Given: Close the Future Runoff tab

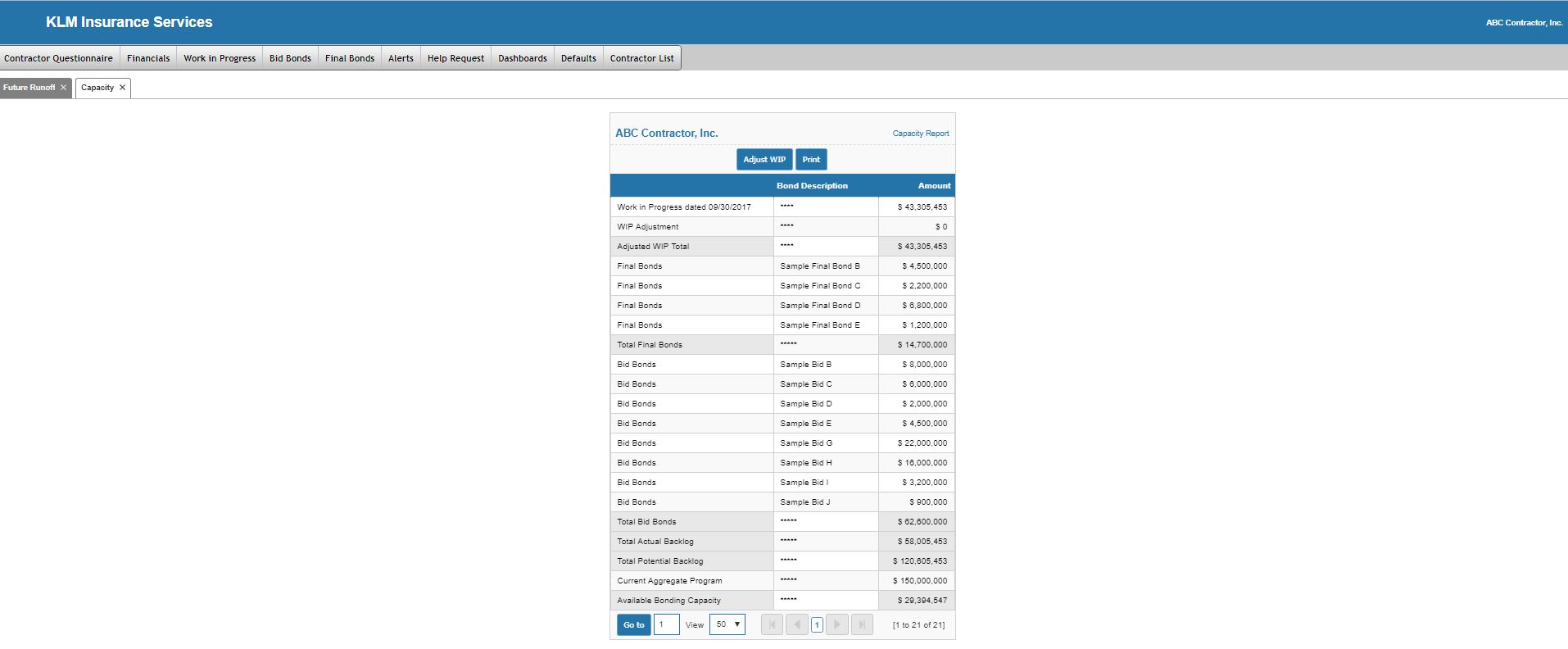Looking at the screenshot, I should (63, 88).
